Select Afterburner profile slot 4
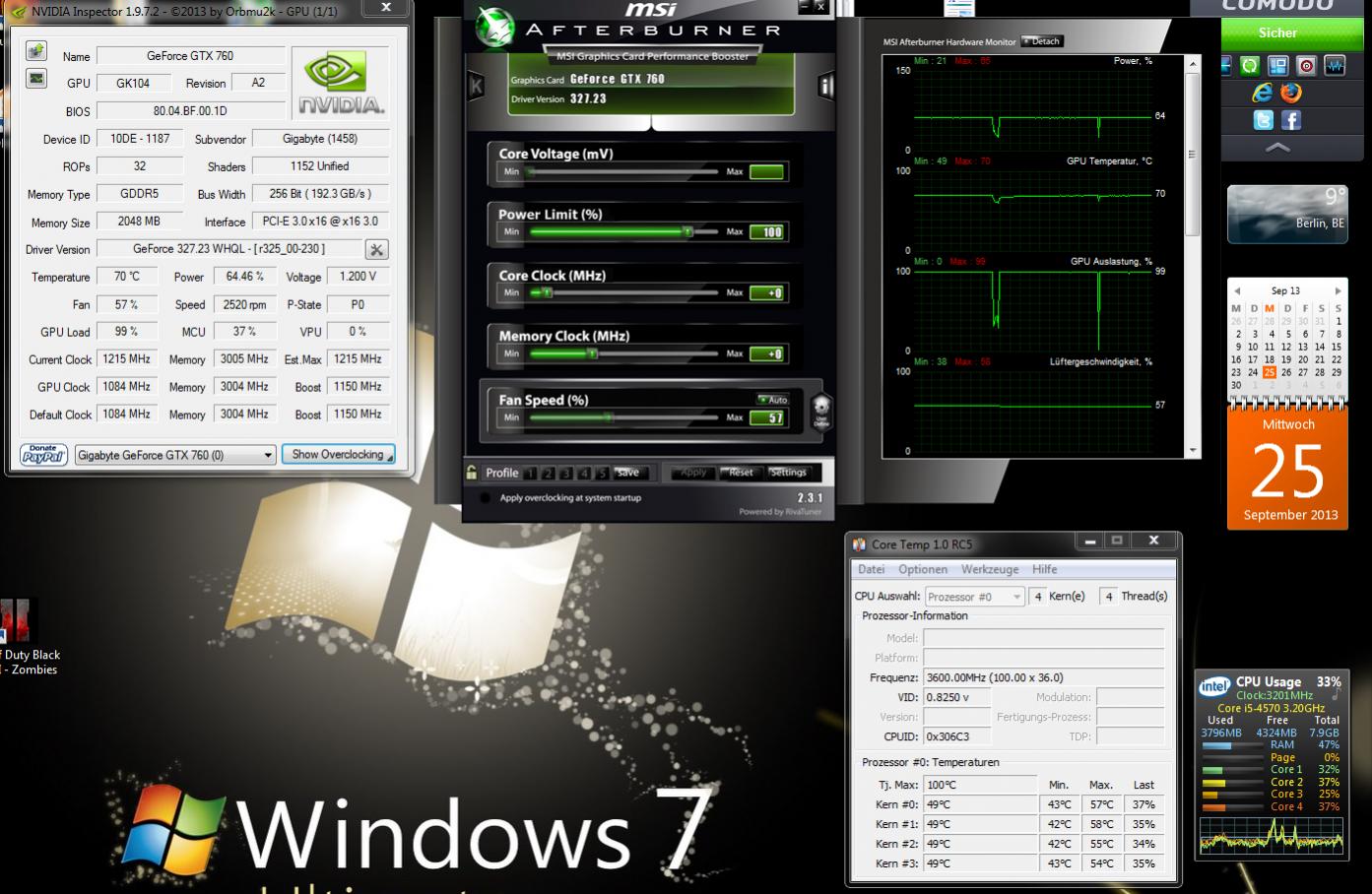 click(584, 474)
